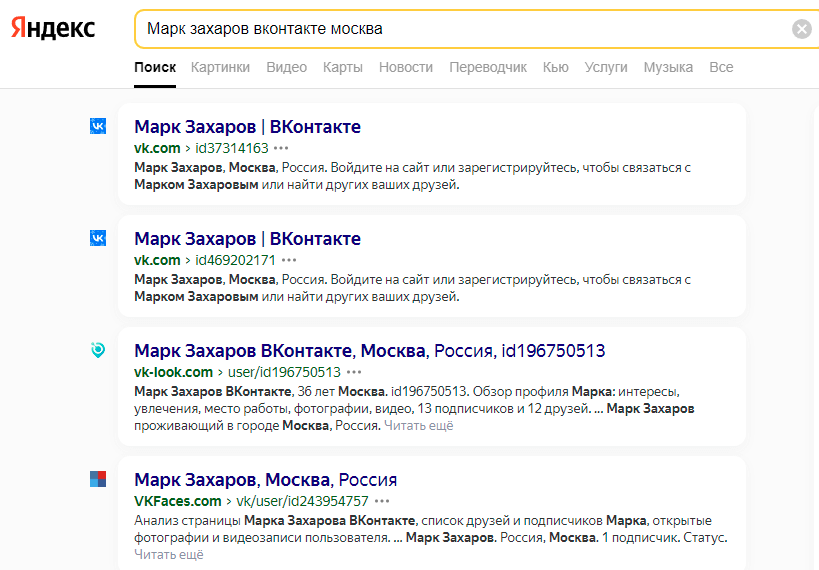Click the vk/user/id243954757 path link

tap(302, 501)
